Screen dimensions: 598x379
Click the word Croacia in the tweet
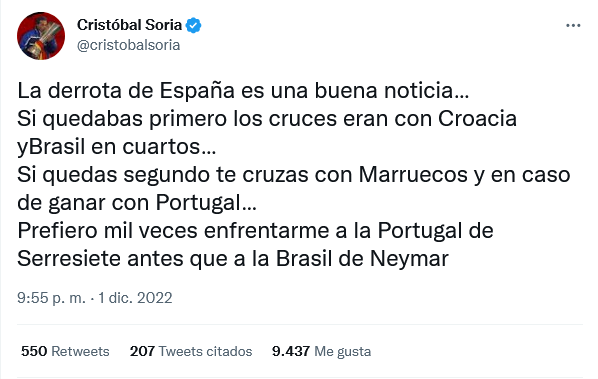coord(477,119)
